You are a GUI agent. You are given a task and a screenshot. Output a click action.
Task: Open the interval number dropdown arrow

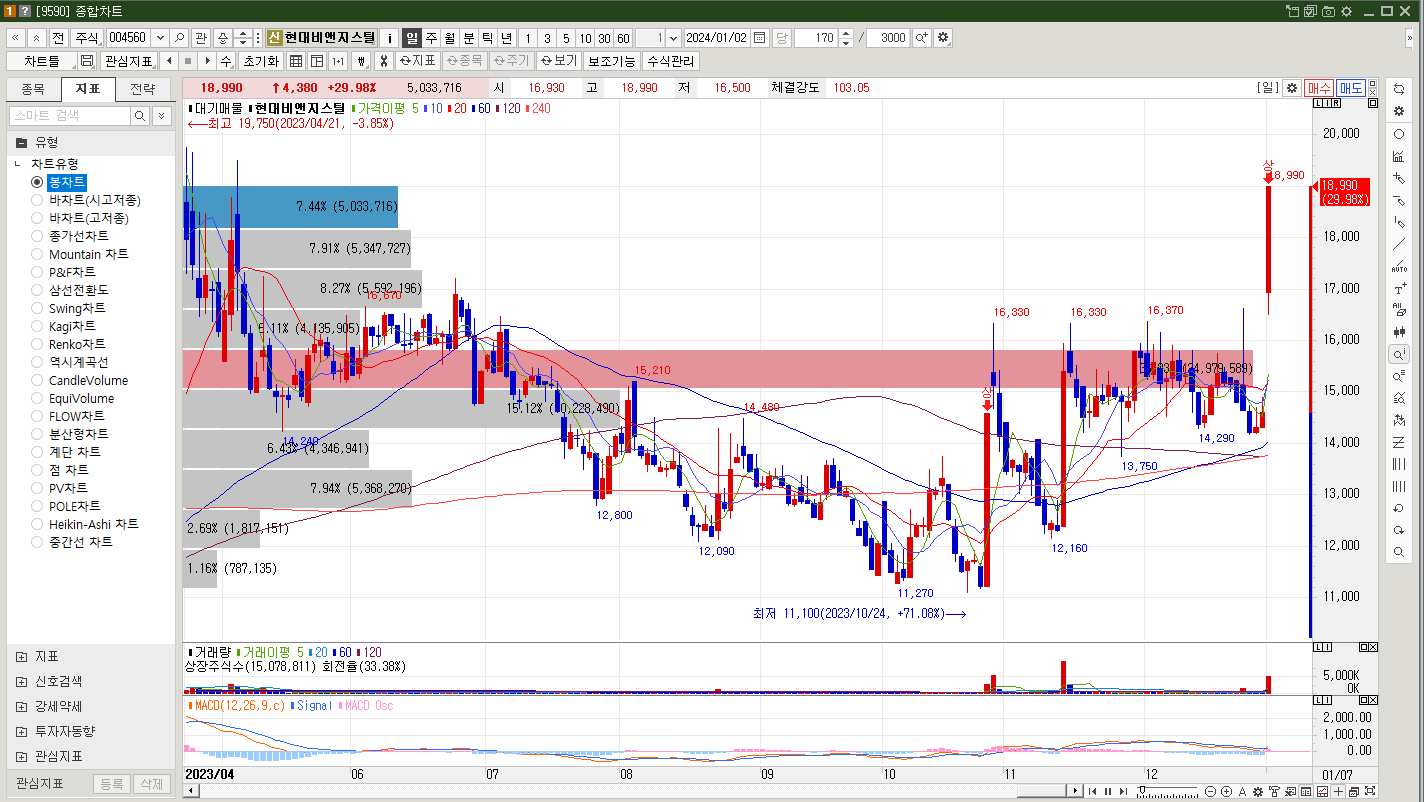(x=673, y=38)
